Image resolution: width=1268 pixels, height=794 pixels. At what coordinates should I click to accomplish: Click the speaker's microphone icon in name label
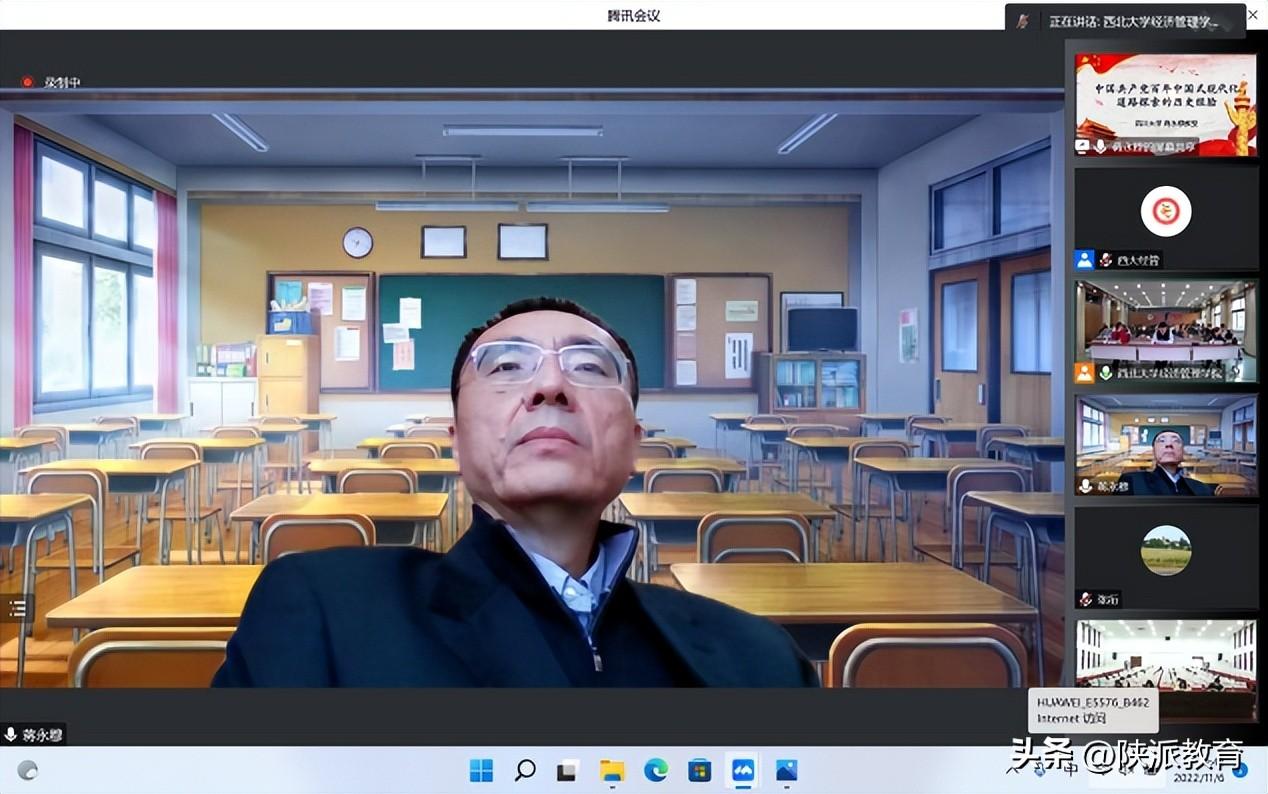[11, 735]
